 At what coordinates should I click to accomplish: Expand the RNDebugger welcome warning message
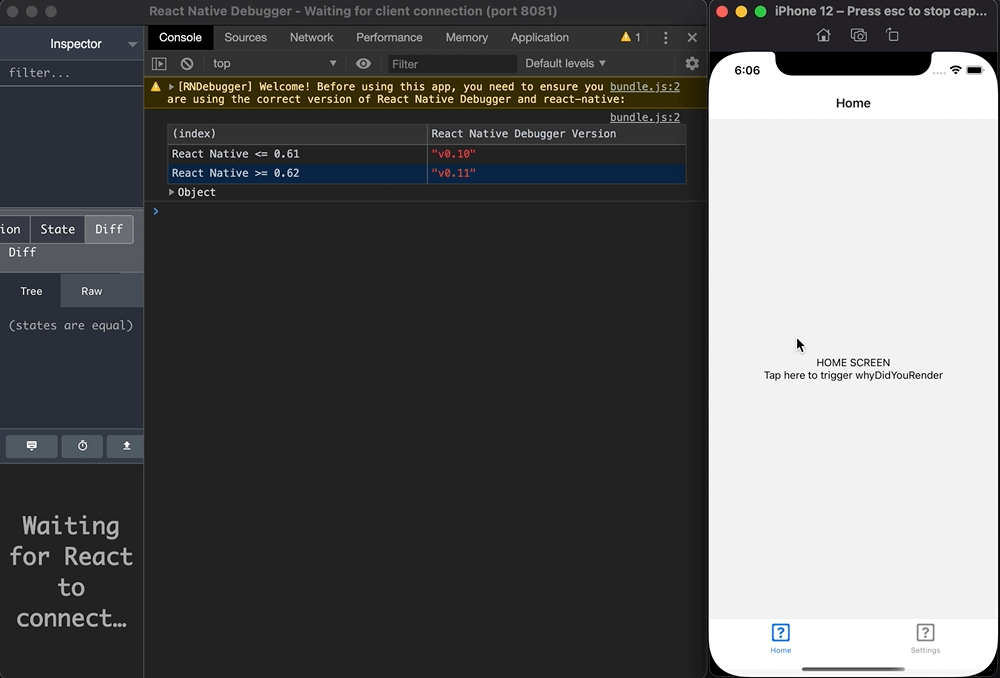click(x=171, y=87)
